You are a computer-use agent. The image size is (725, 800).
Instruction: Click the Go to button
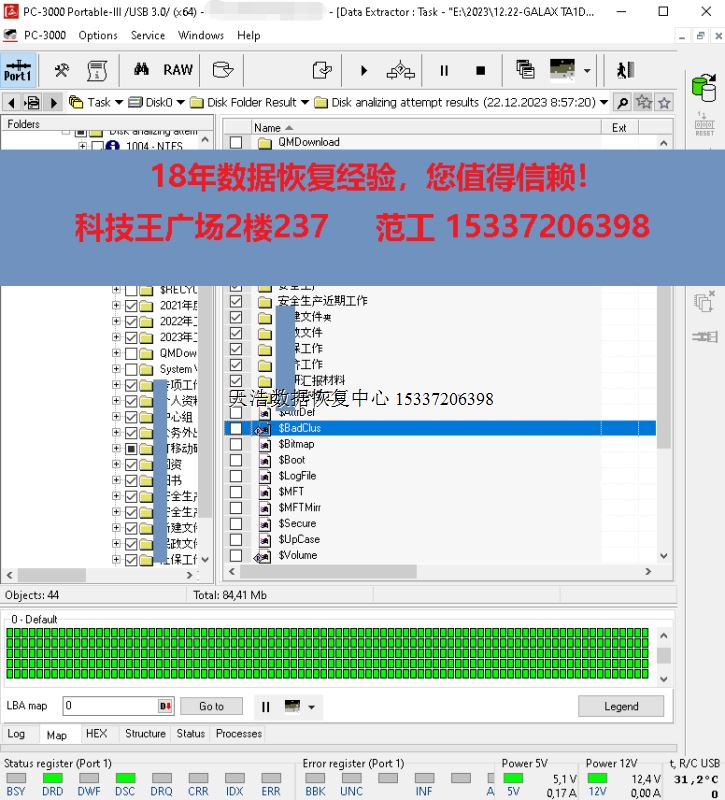(211, 706)
